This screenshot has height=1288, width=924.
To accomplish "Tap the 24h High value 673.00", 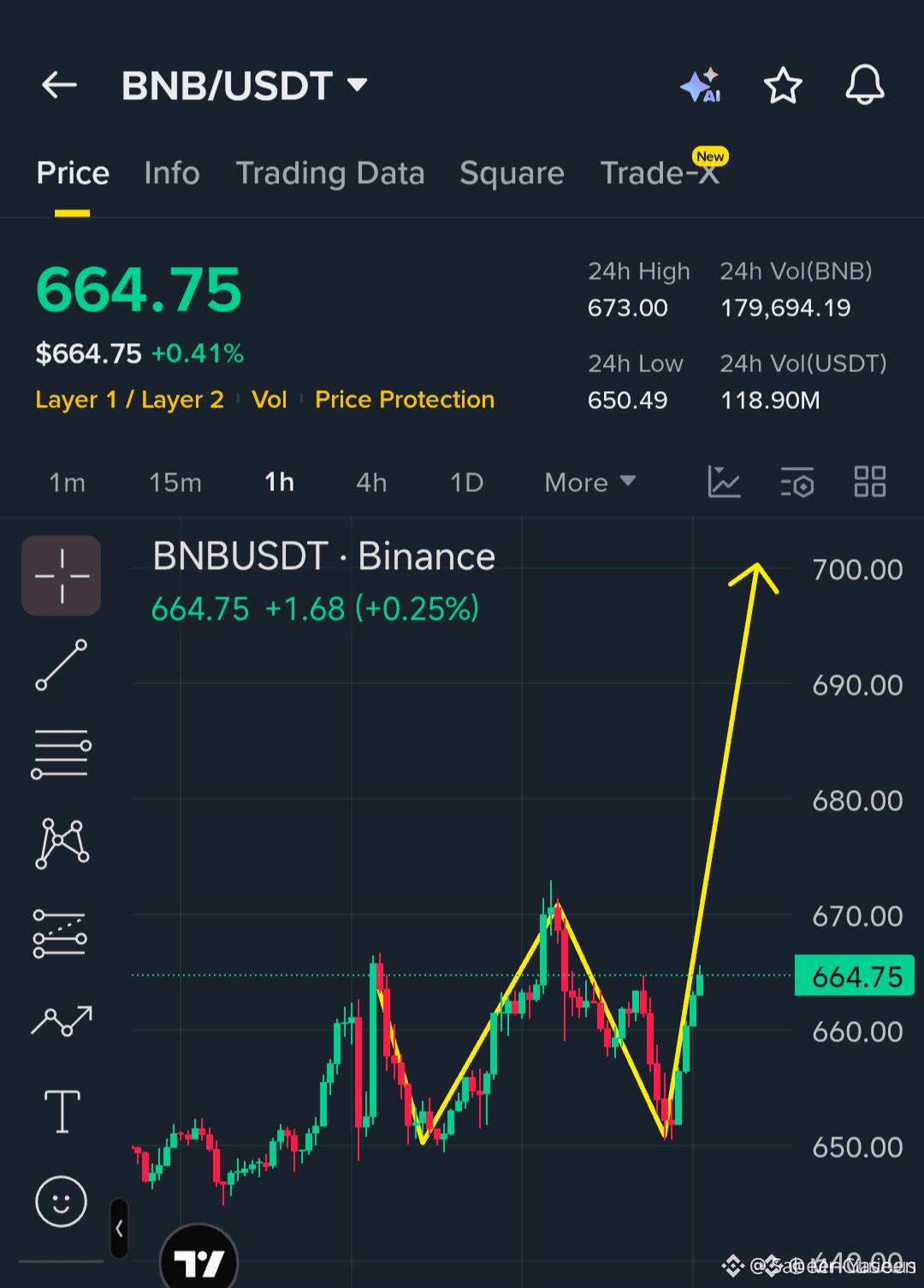I will click(627, 308).
